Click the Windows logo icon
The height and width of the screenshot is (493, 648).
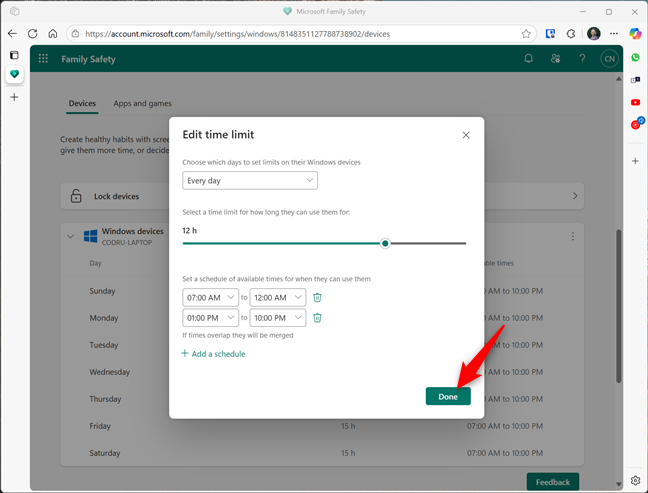click(x=91, y=236)
